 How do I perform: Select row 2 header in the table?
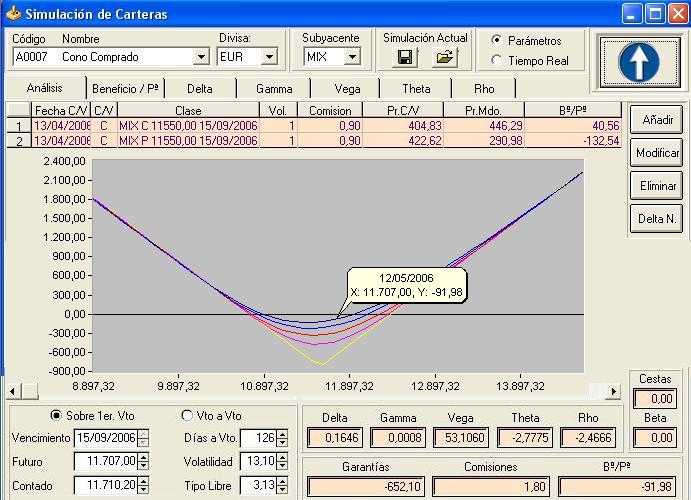click(19, 141)
